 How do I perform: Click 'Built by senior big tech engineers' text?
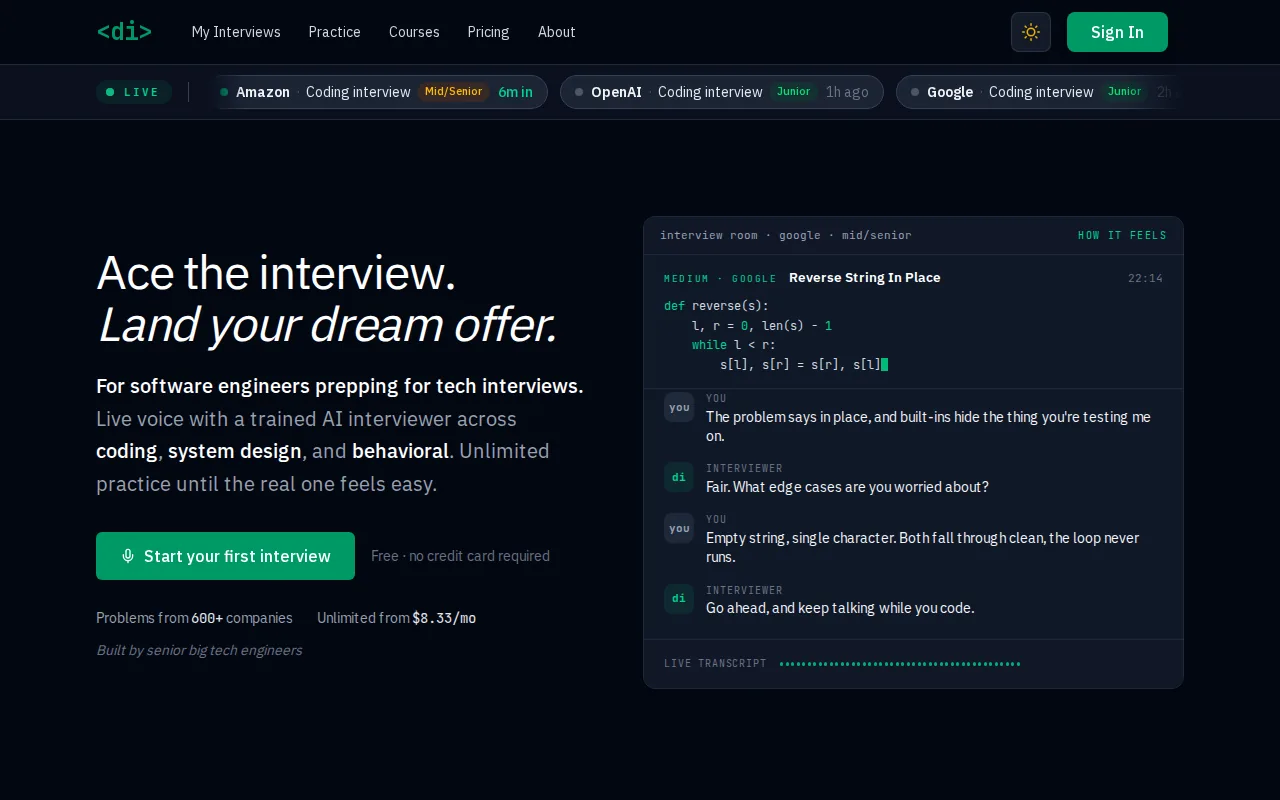pyautogui.click(x=199, y=650)
